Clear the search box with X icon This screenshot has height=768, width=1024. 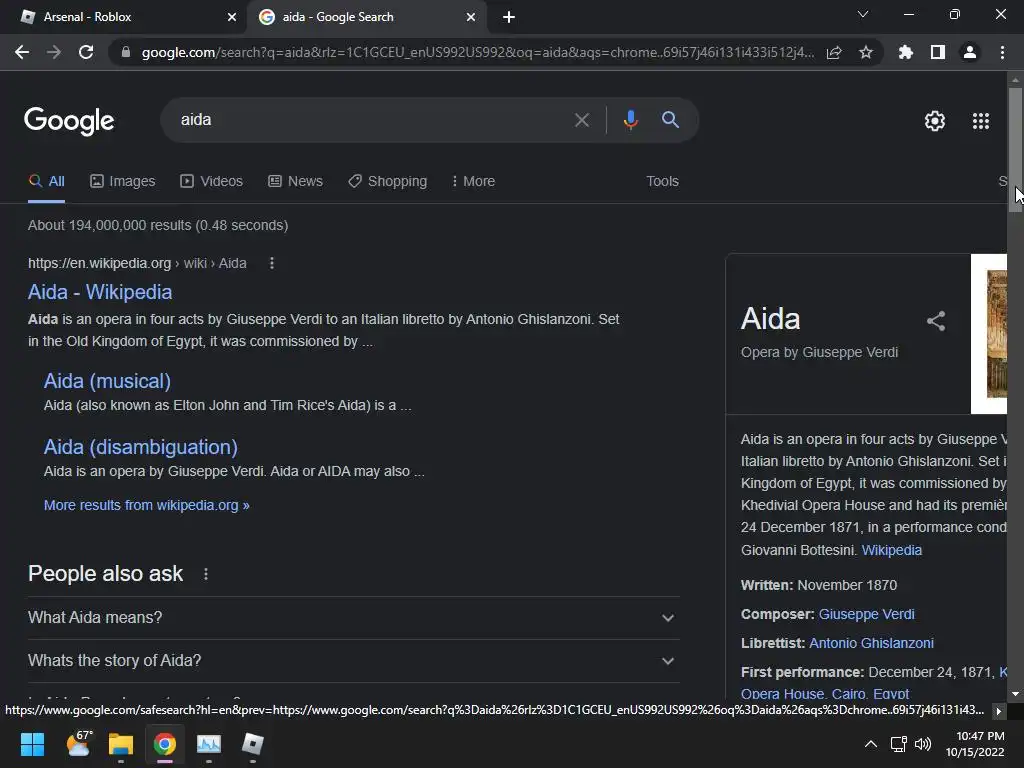(x=582, y=120)
